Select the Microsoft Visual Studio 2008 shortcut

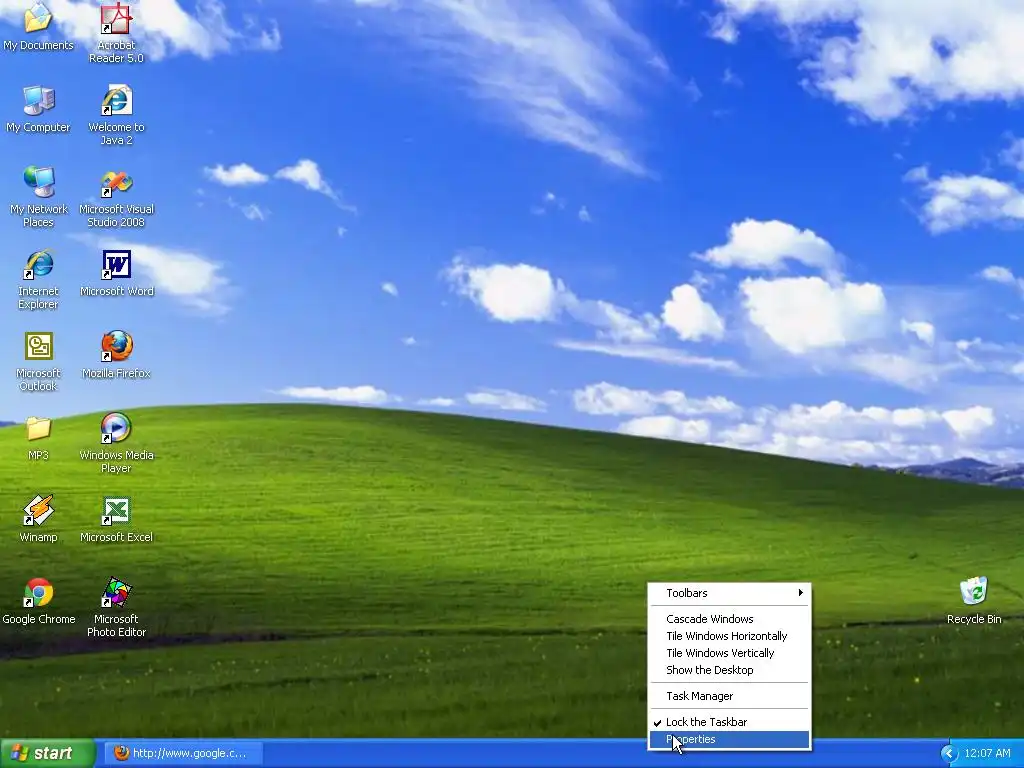tap(116, 197)
